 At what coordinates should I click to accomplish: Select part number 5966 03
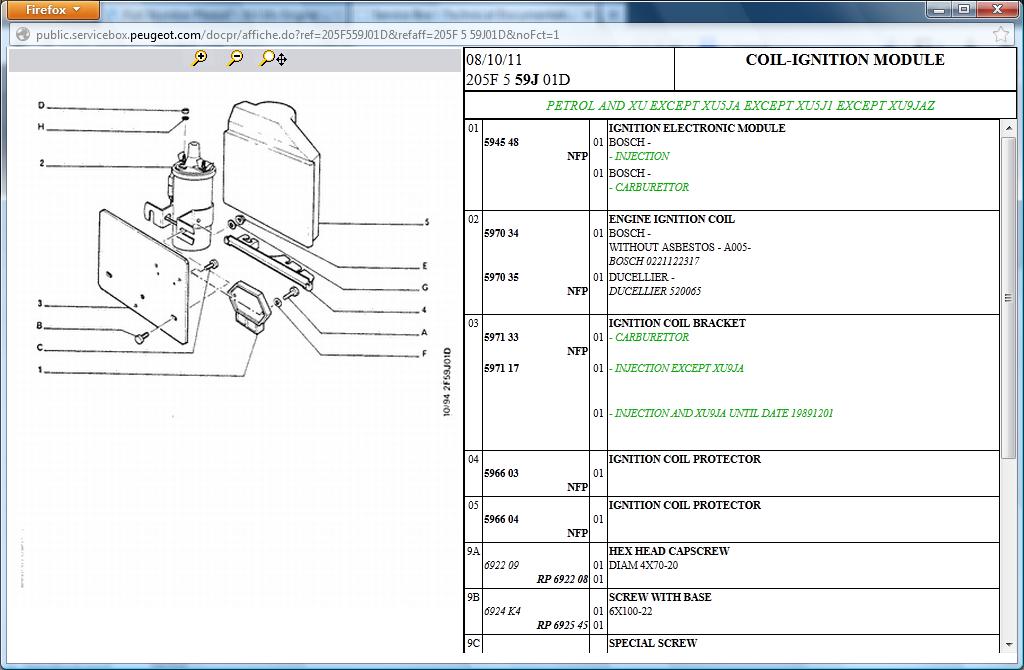pos(501,473)
